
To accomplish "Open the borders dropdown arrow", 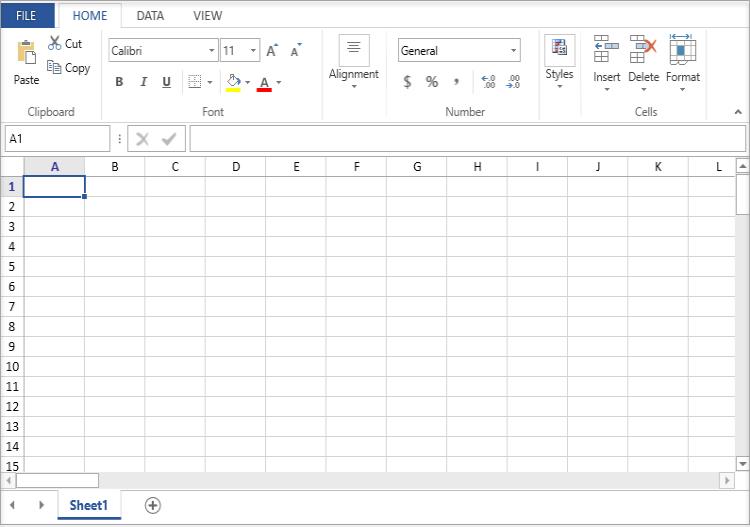I will click(210, 83).
